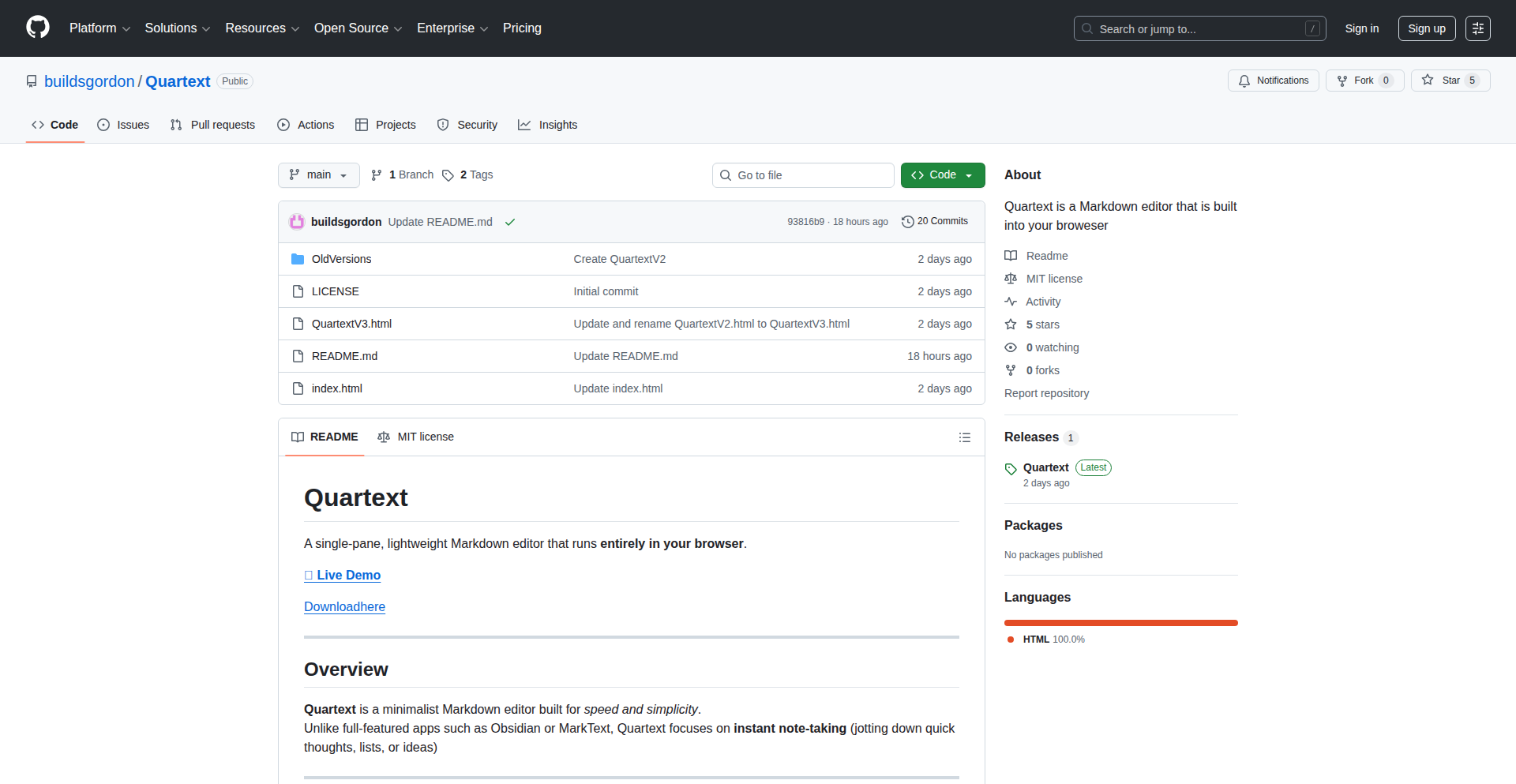Click the HTML language bar
The height and width of the screenshot is (784, 1516).
[1120, 623]
